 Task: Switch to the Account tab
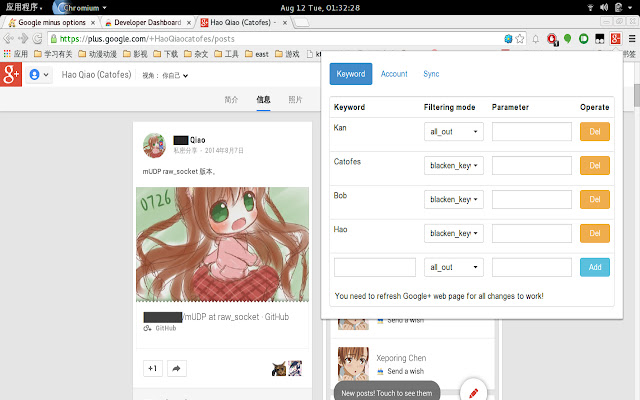[394, 74]
